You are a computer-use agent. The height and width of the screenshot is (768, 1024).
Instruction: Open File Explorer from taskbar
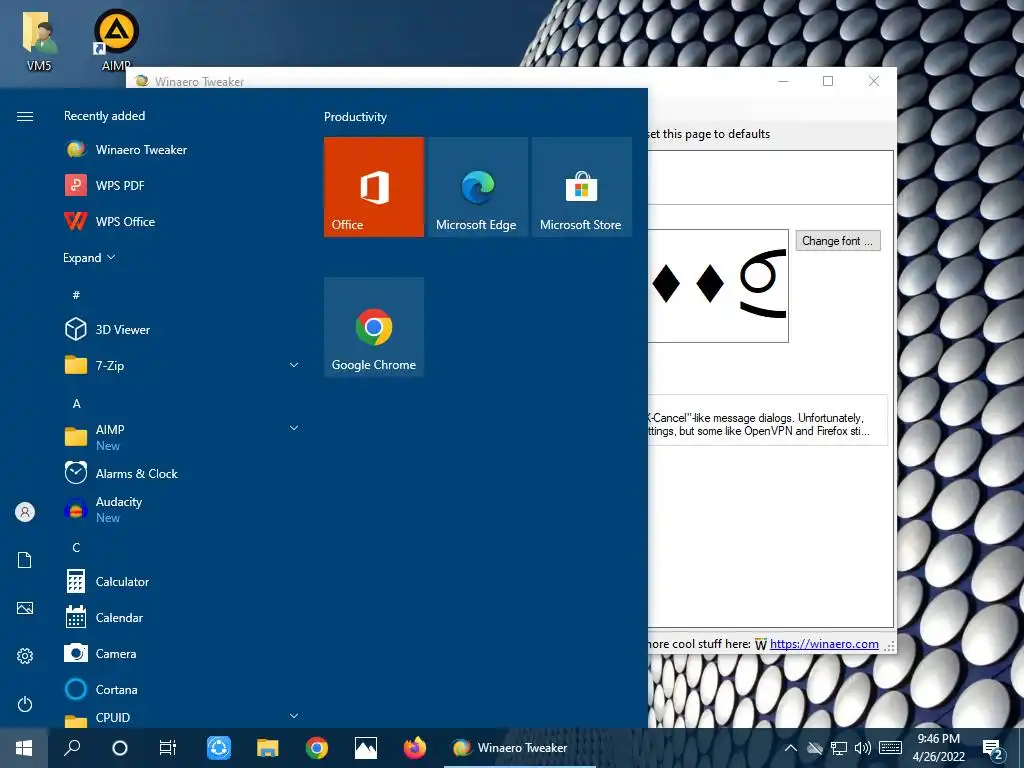coord(267,748)
